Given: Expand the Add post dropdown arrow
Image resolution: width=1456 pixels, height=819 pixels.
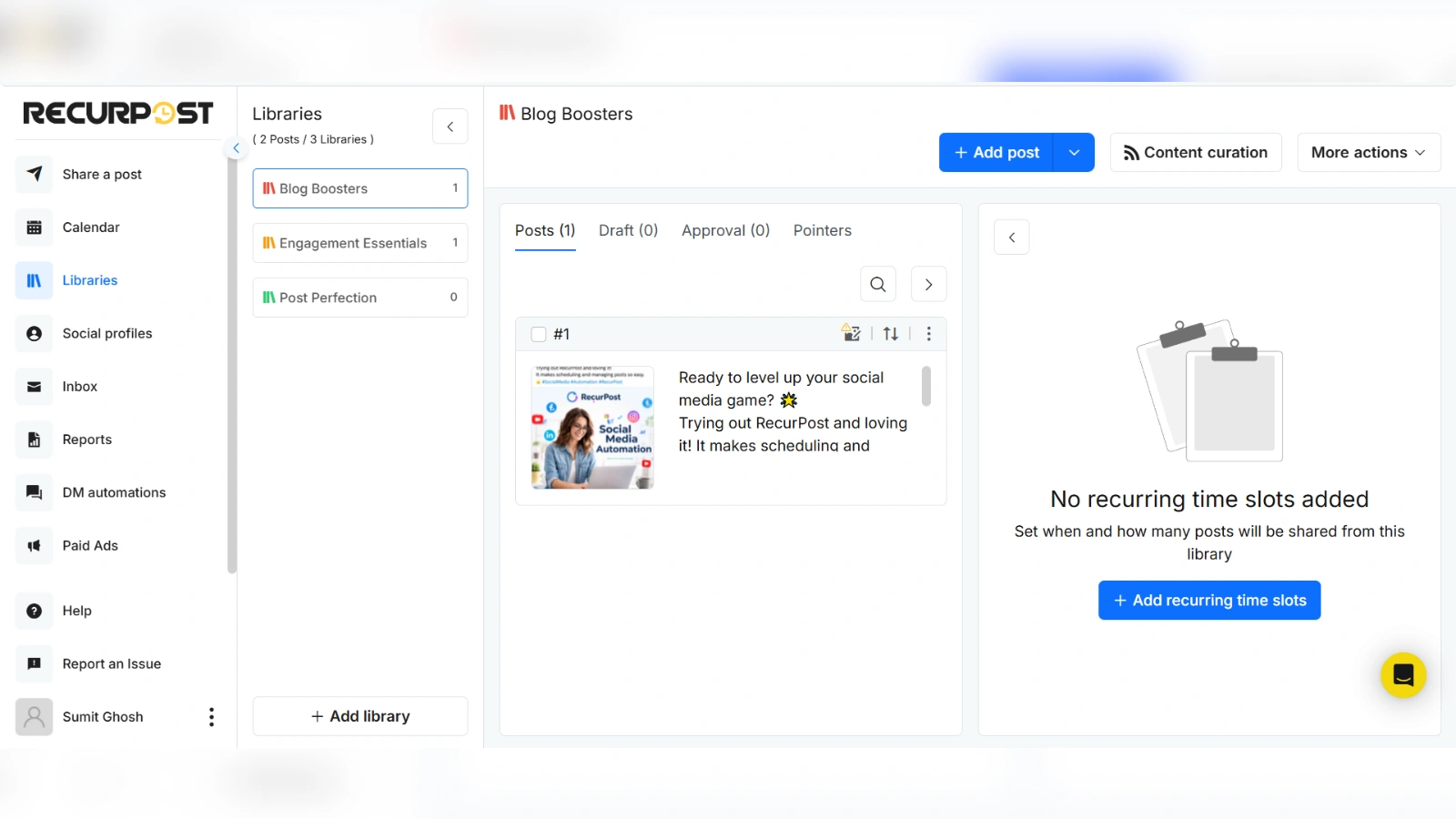Looking at the screenshot, I should (x=1075, y=152).
